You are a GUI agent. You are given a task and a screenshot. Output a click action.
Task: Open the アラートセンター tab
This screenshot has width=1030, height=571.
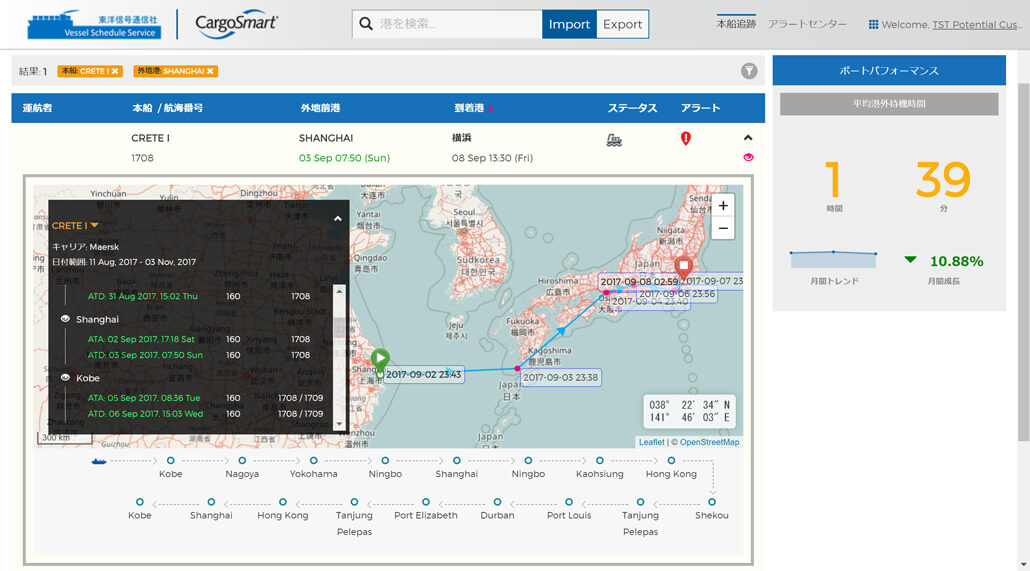click(x=807, y=24)
